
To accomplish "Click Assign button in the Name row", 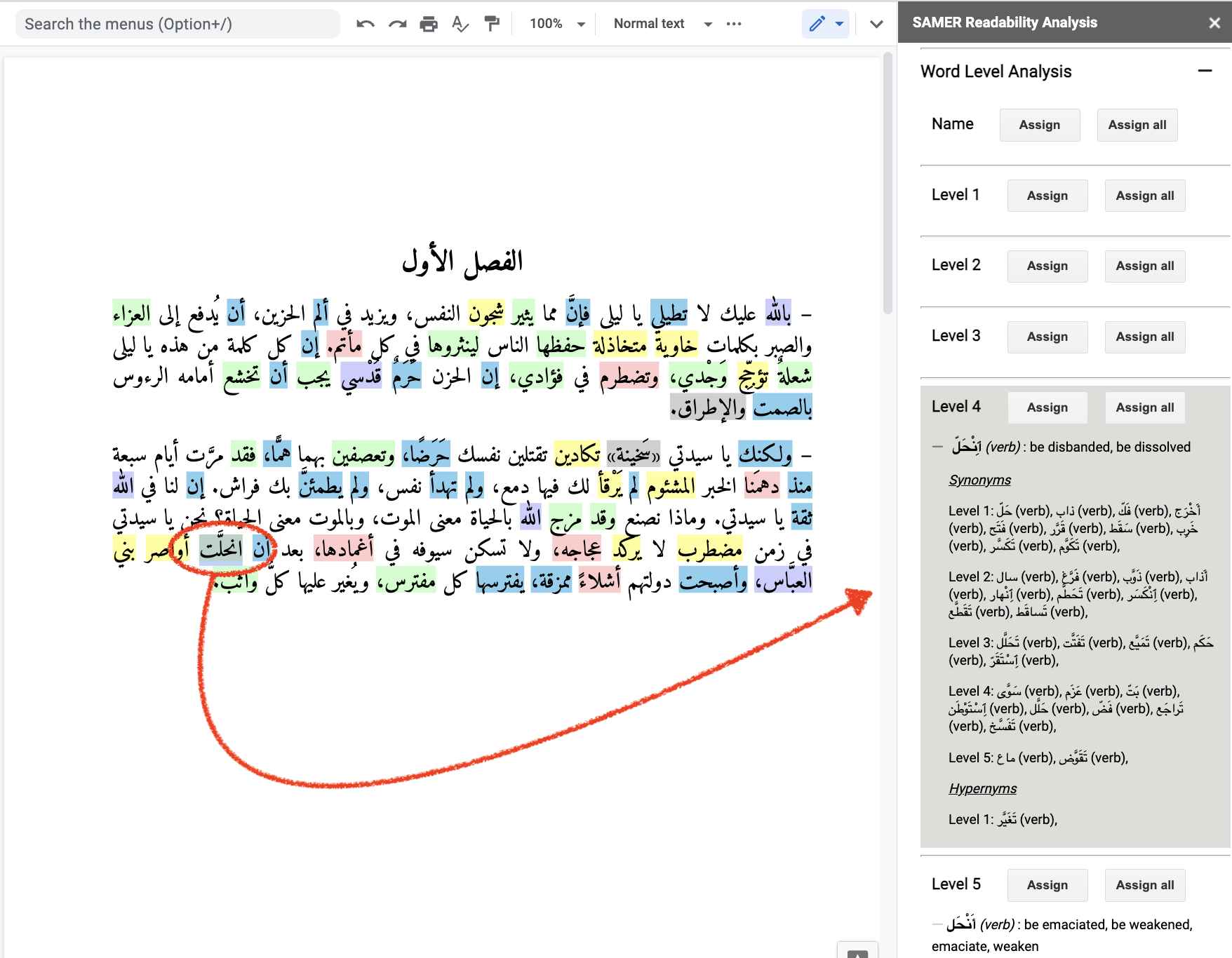I will tap(1040, 125).
